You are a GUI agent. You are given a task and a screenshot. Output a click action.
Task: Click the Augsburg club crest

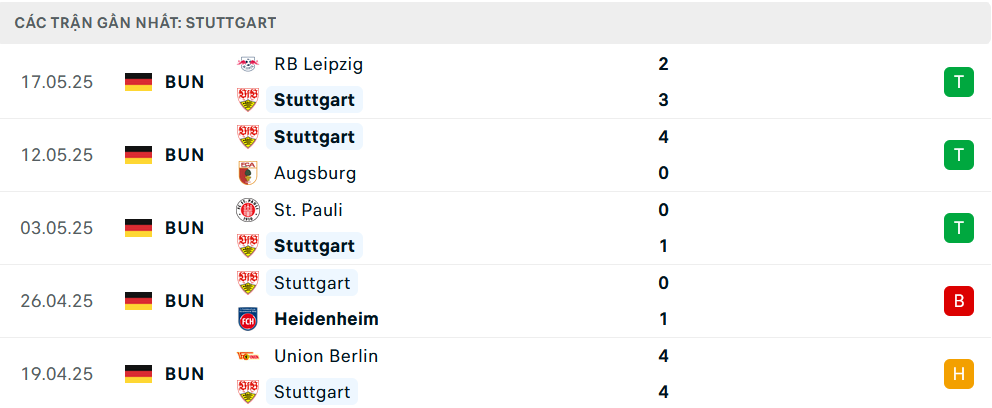[x=247, y=173]
